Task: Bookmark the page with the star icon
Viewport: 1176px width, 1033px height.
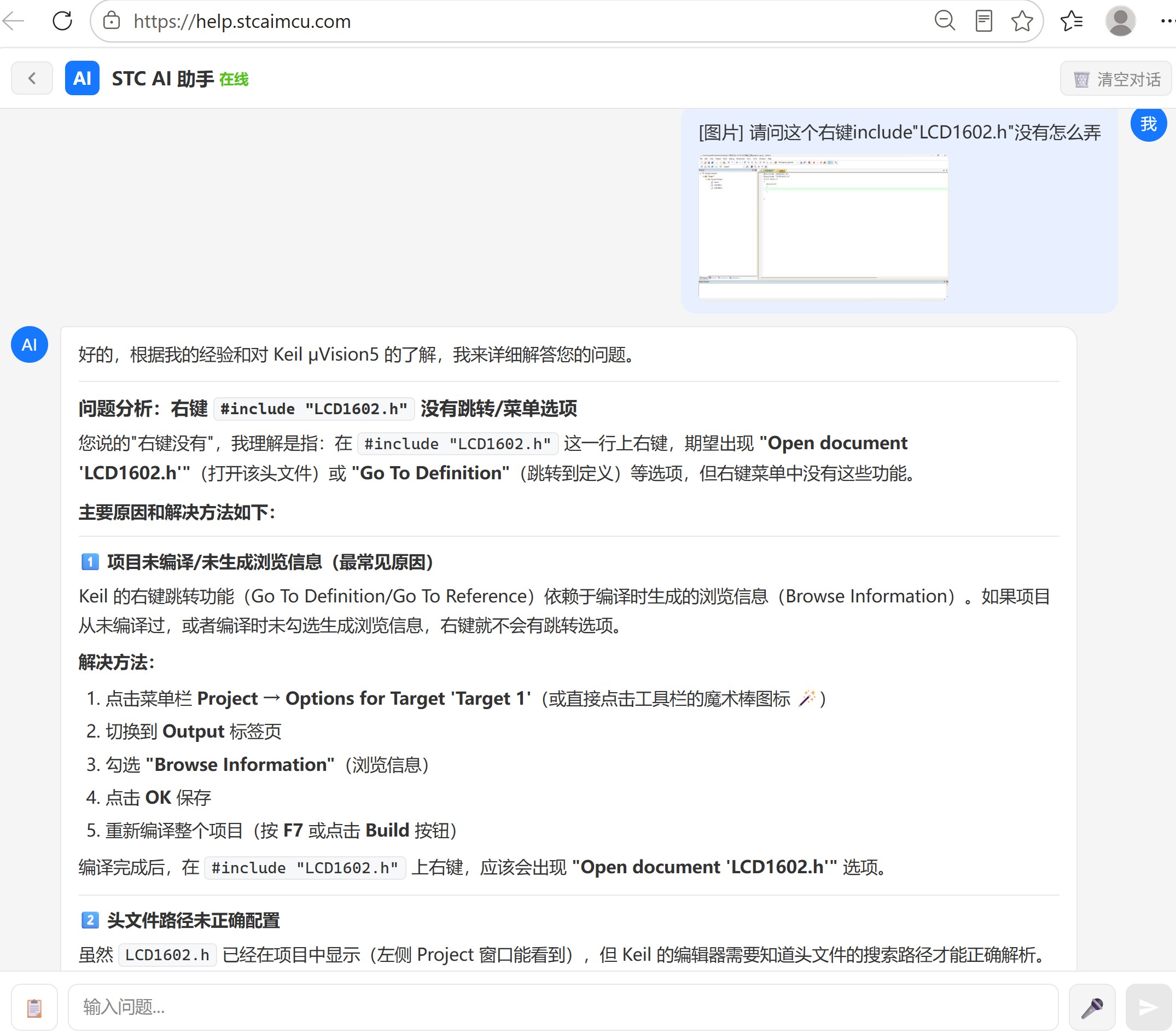Action: (x=1022, y=21)
